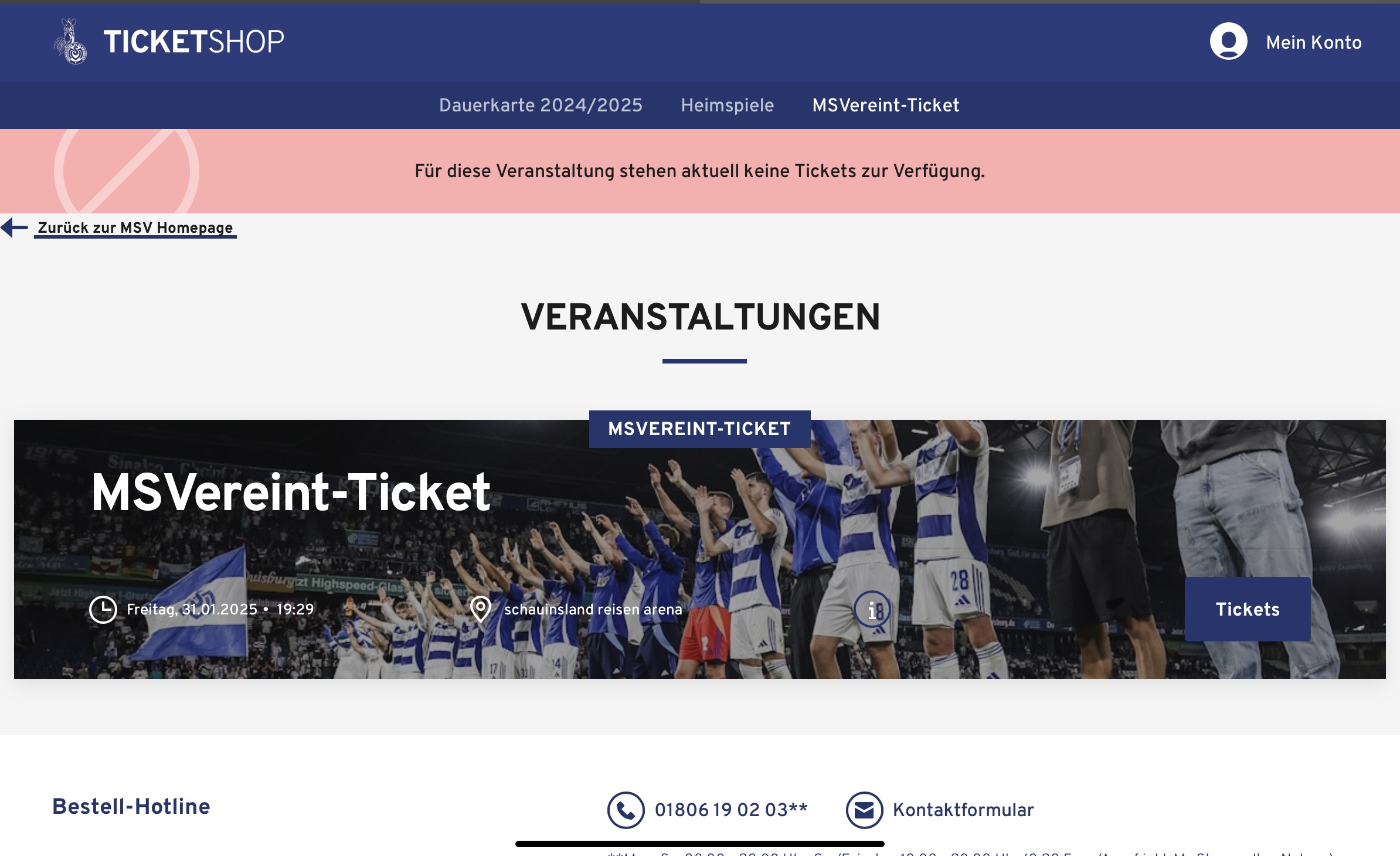
Task: Open the event info circle icon
Action: pyautogui.click(x=872, y=610)
